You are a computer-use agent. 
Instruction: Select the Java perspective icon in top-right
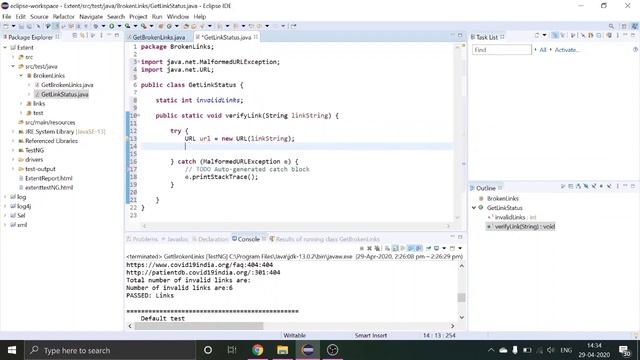[x=635, y=26]
